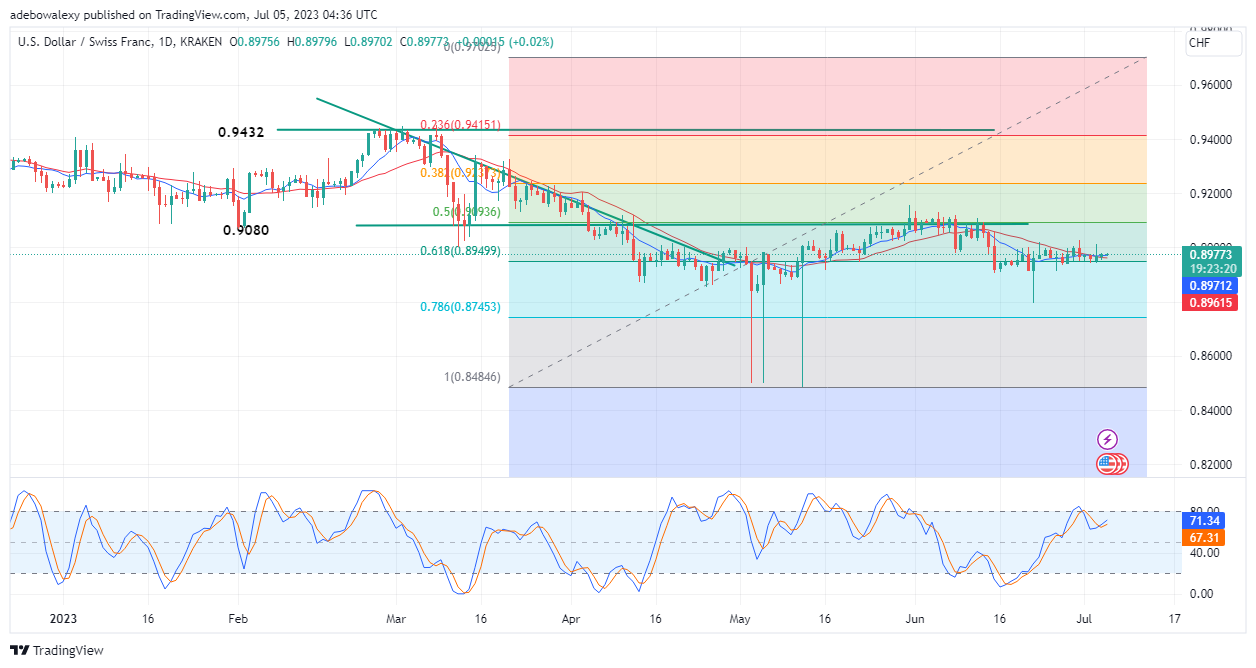This screenshot has height=668, width=1256.
Task: Select the 0.786(0.87453) Fibonacci level label
Action: pos(461,307)
